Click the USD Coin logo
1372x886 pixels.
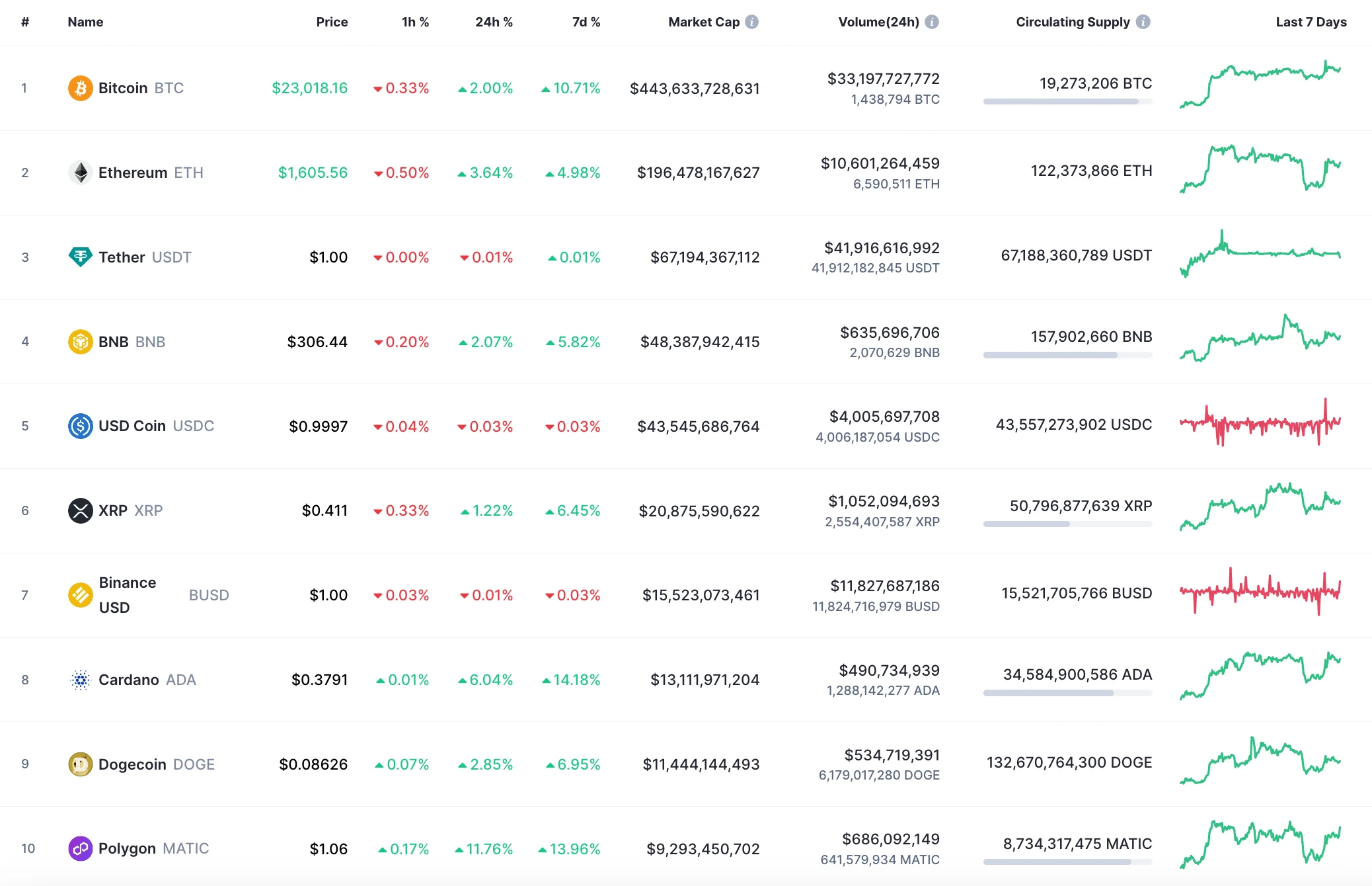[80, 426]
